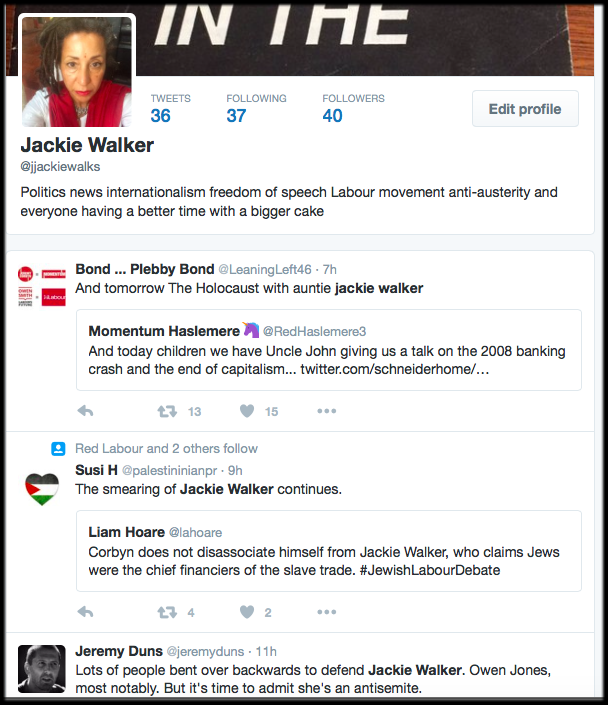Open more options on Susi H tweet

pyautogui.click(x=326, y=612)
